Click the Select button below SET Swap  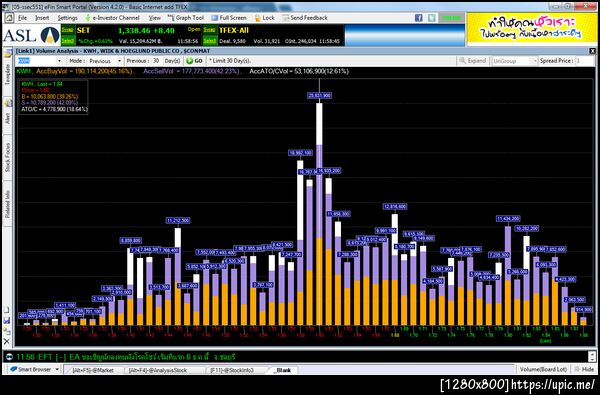click(68, 40)
